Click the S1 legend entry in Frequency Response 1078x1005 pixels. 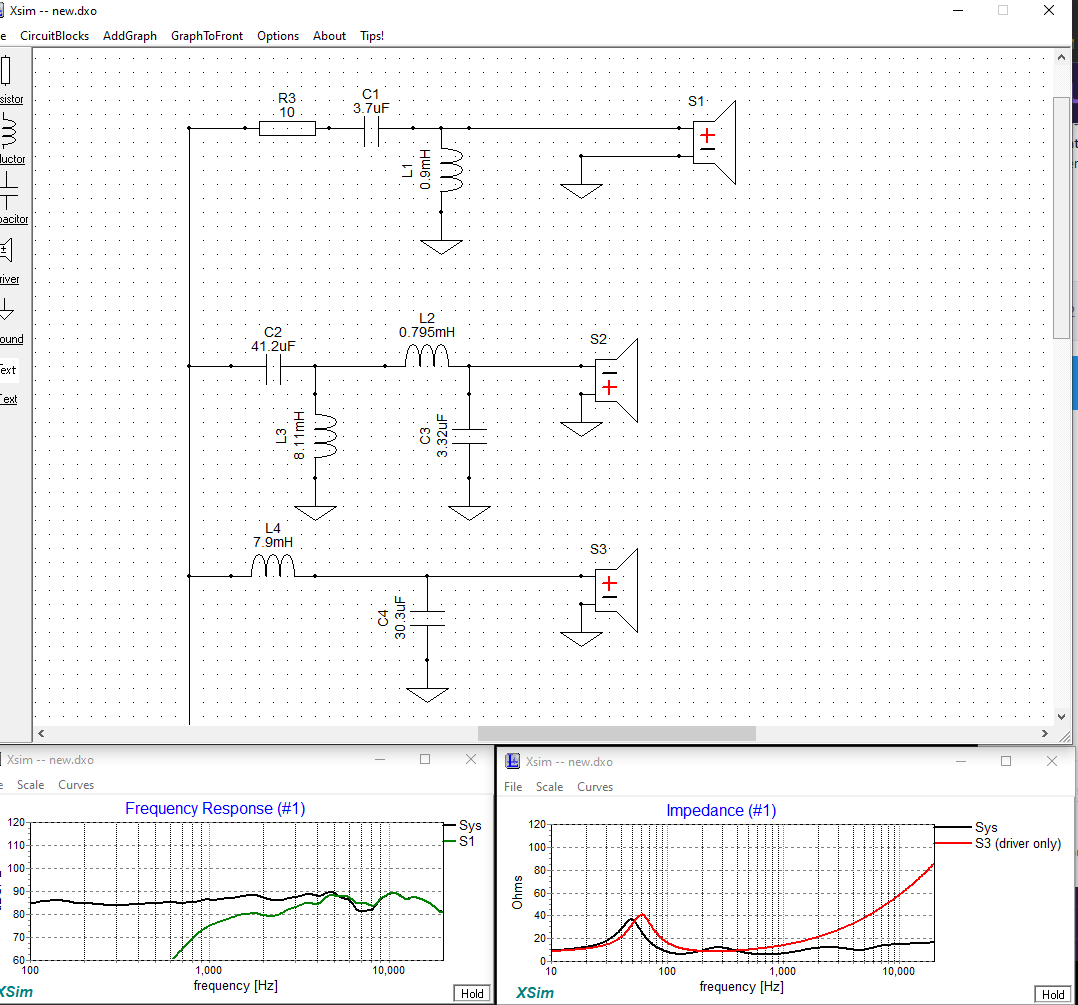coord(461,841)
